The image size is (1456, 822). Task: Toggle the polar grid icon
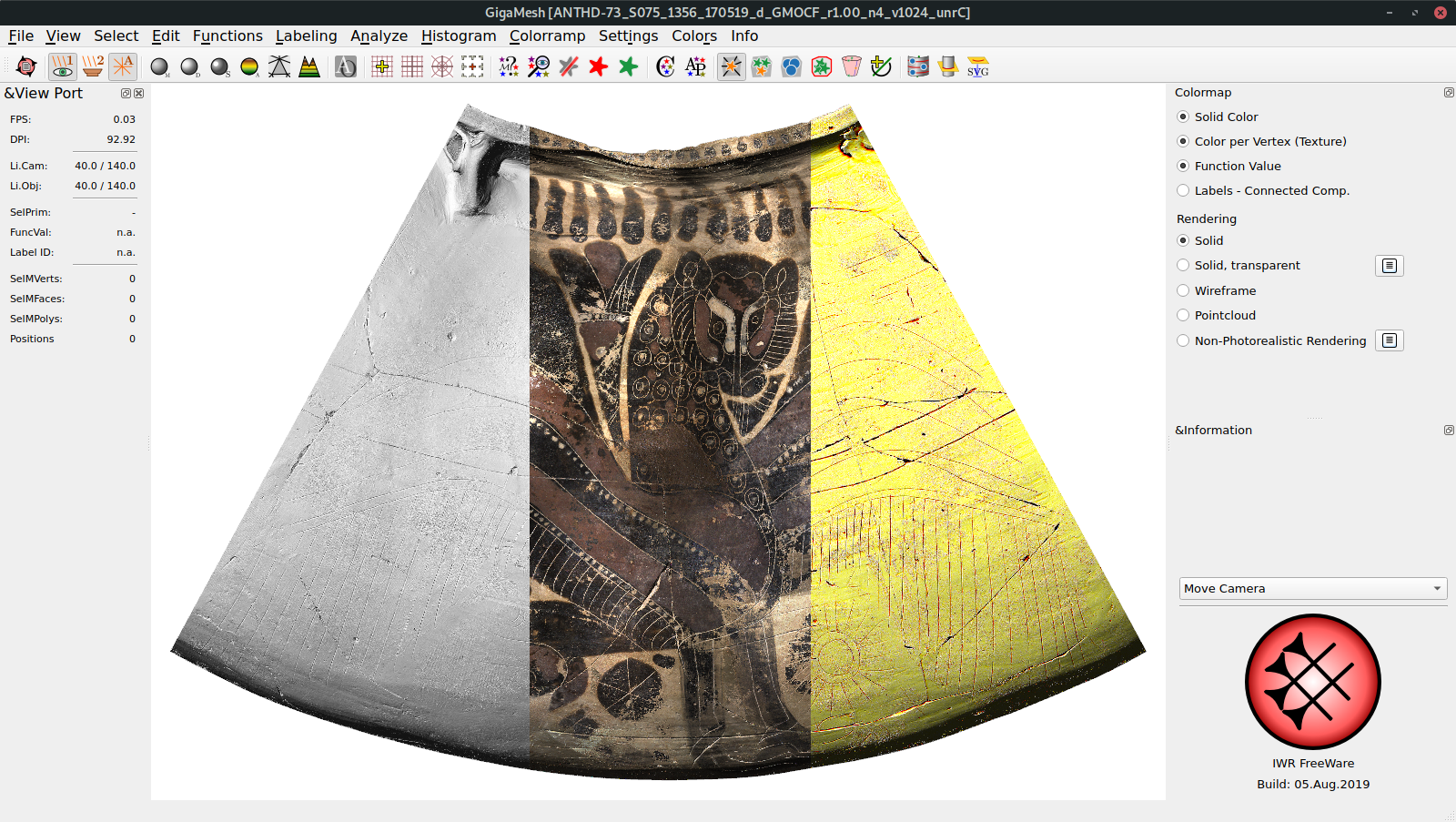(442, 66)
